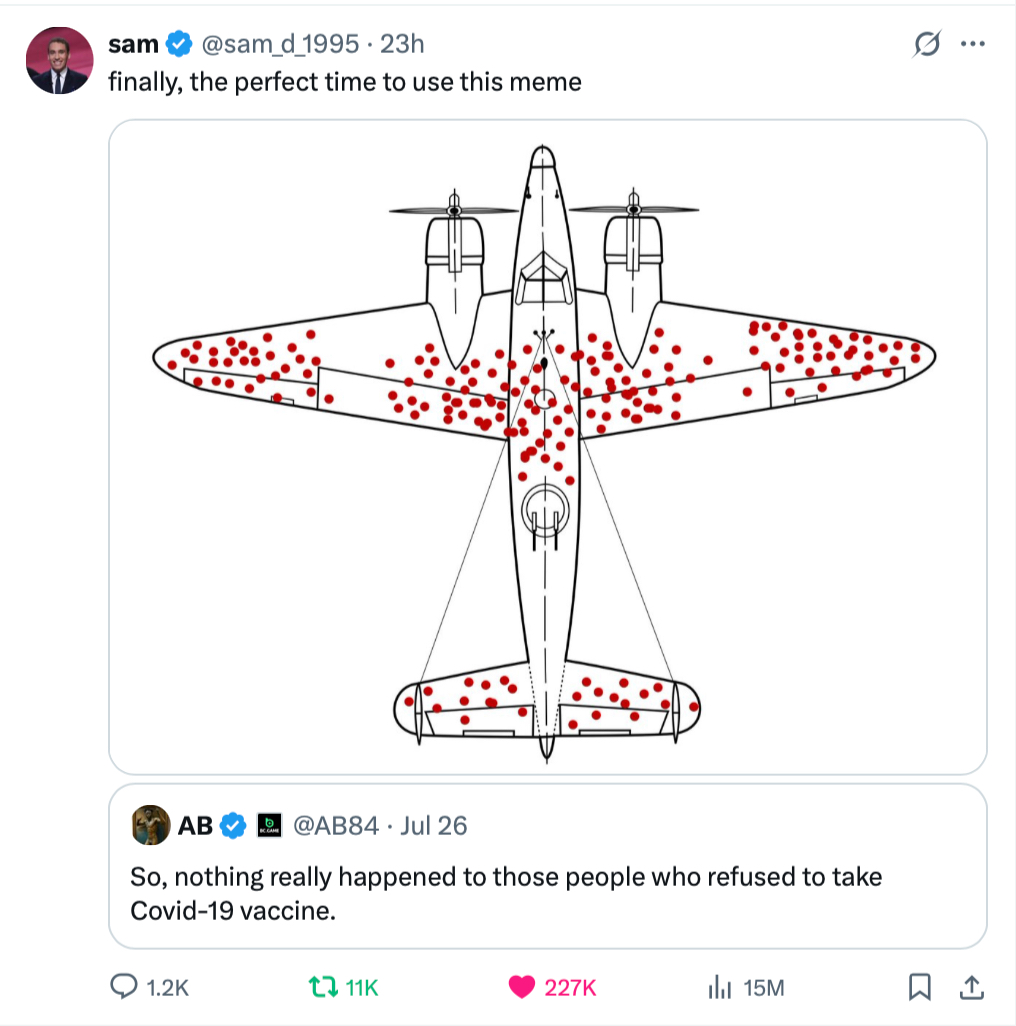Click the views analytics icon showing 15M
The image size is (1016, 1026).
[719, 987]
